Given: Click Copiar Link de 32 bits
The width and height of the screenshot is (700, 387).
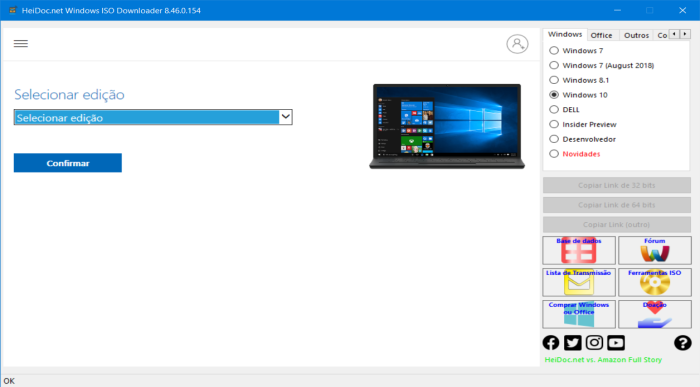Looking at the screenshot, I should coord(617,185).
